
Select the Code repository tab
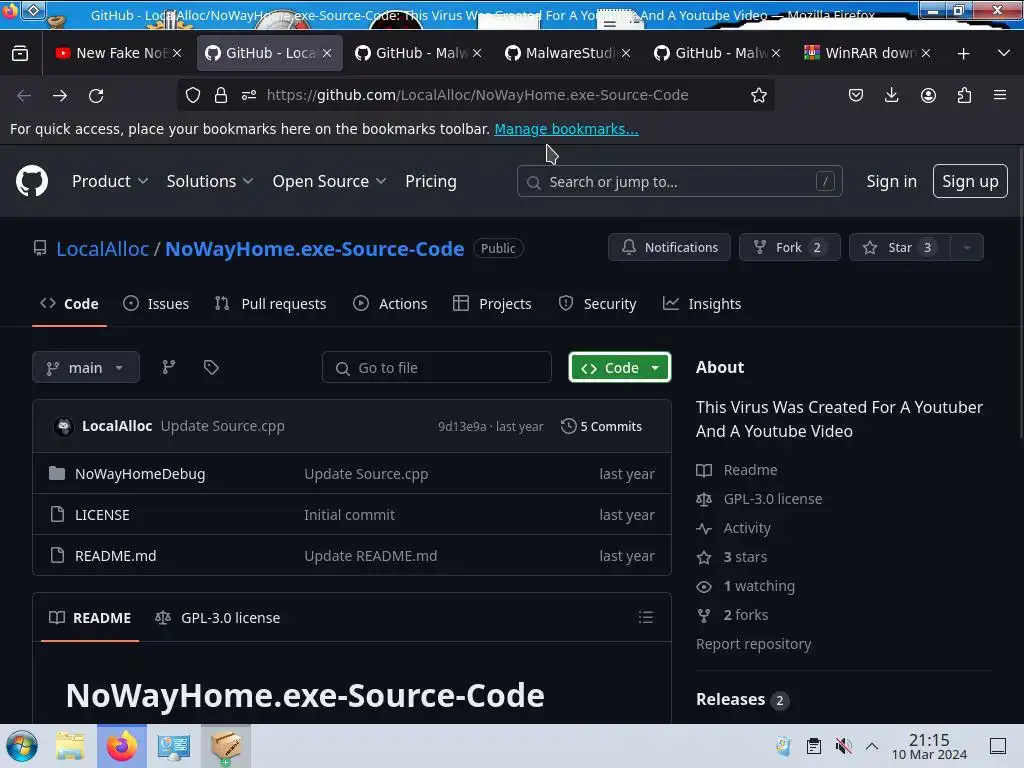click(69, 304)
